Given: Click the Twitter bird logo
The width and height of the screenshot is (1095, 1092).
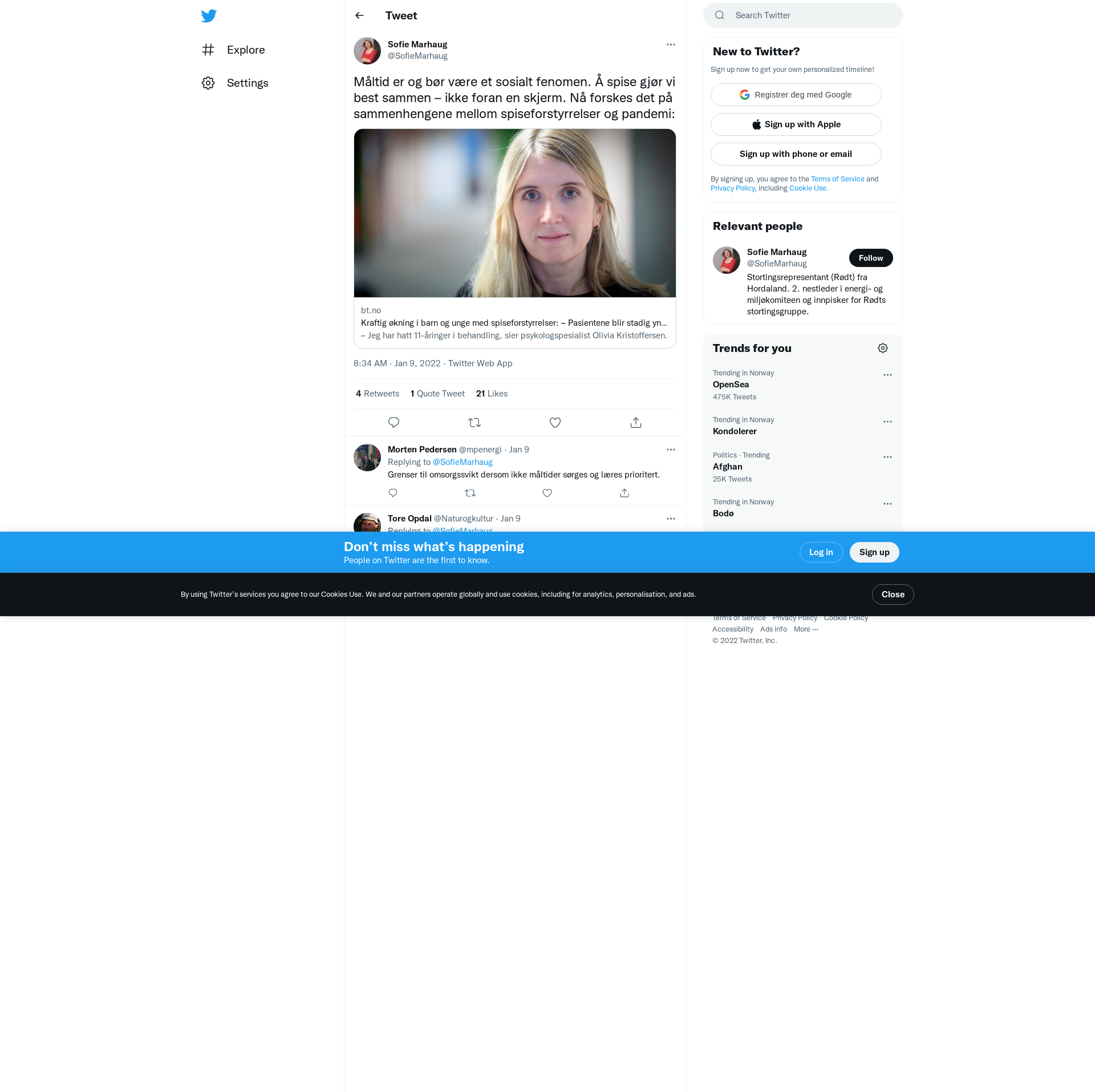Looking at the screenshot, I should tap(209, 15).
